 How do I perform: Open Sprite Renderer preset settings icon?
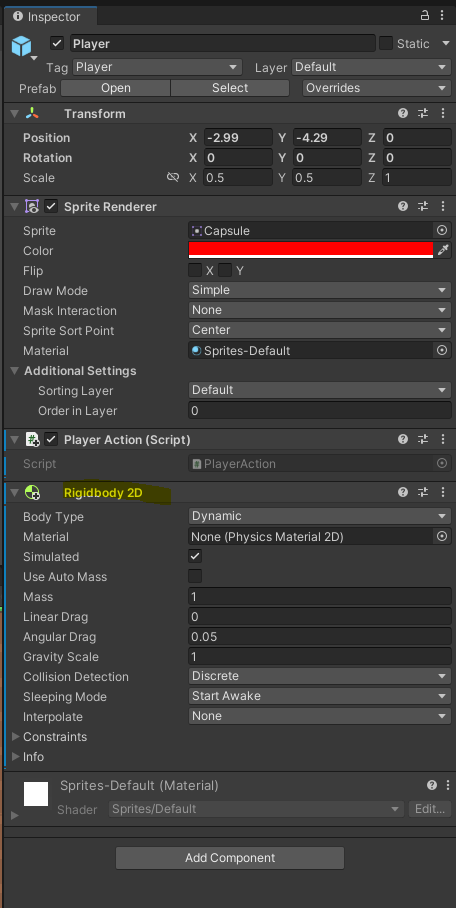point(423,206)
